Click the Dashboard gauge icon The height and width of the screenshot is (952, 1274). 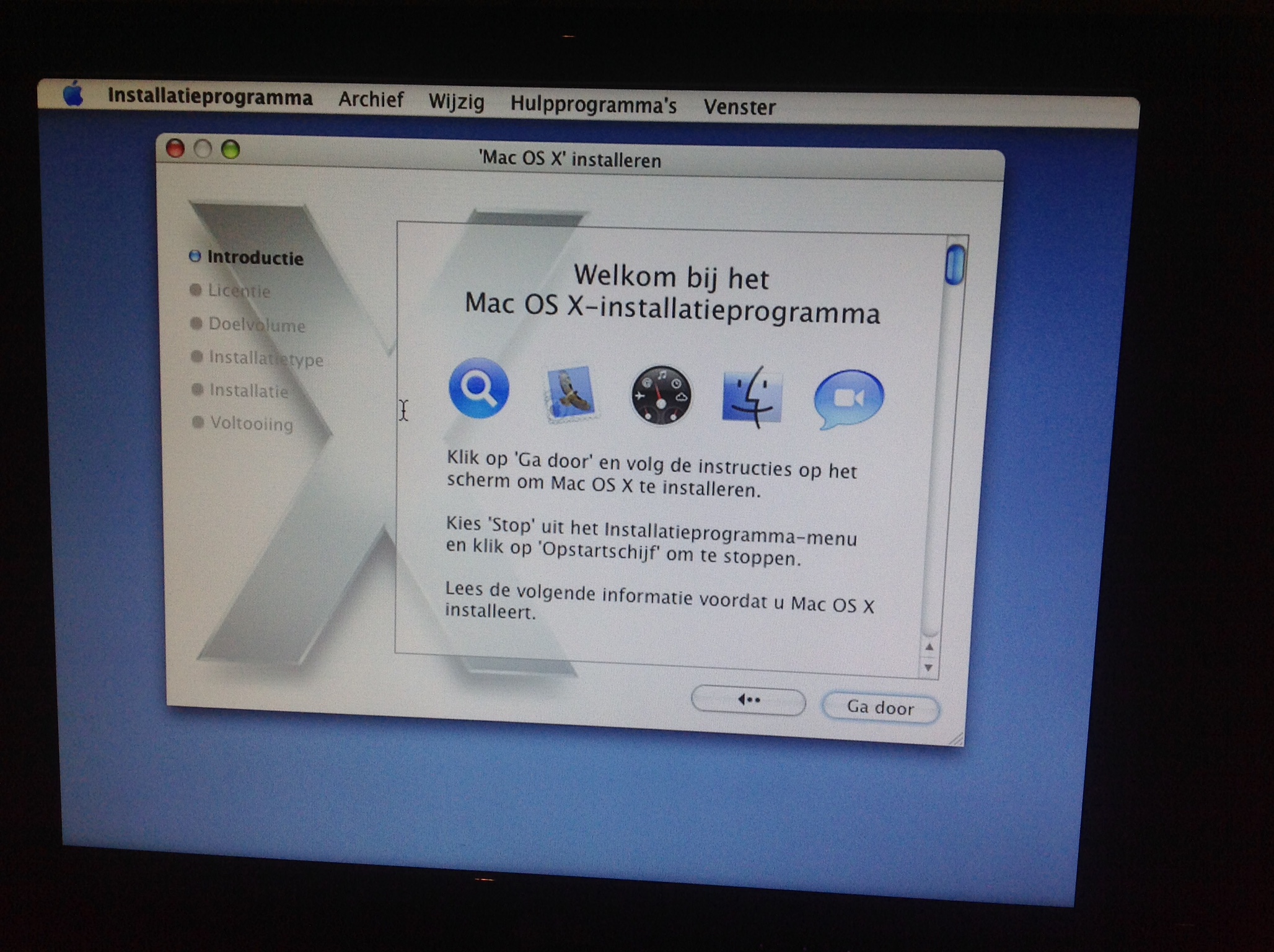[661, 395]
